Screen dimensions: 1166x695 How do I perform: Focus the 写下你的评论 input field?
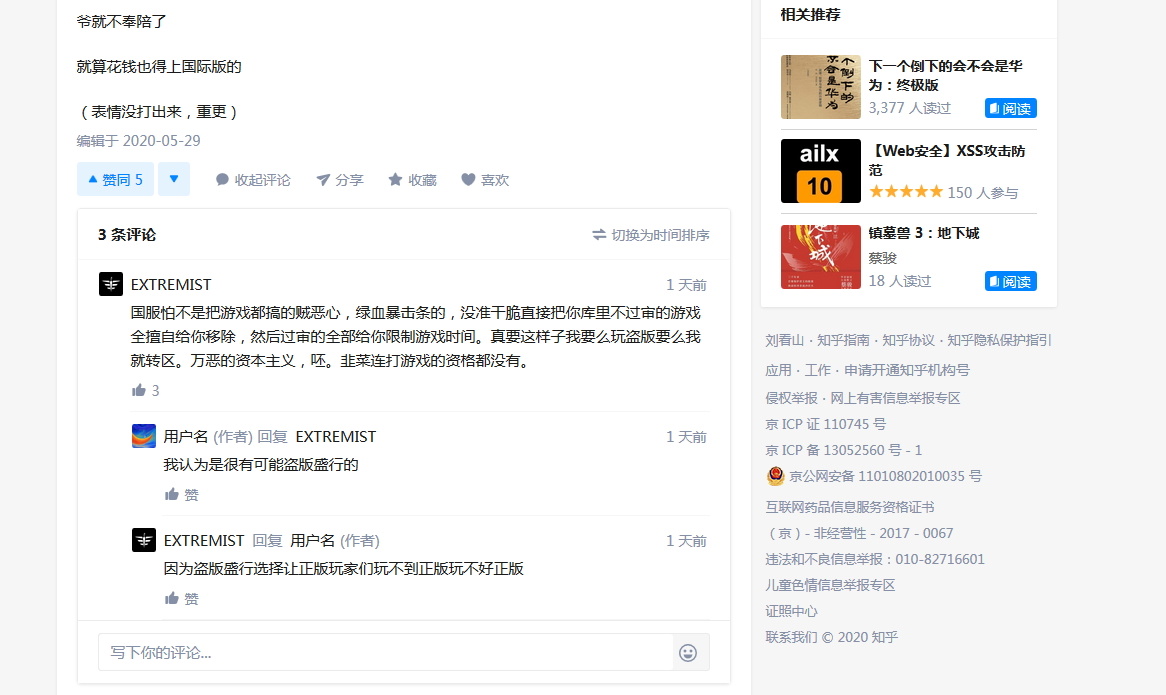click(x=386, y=653)
